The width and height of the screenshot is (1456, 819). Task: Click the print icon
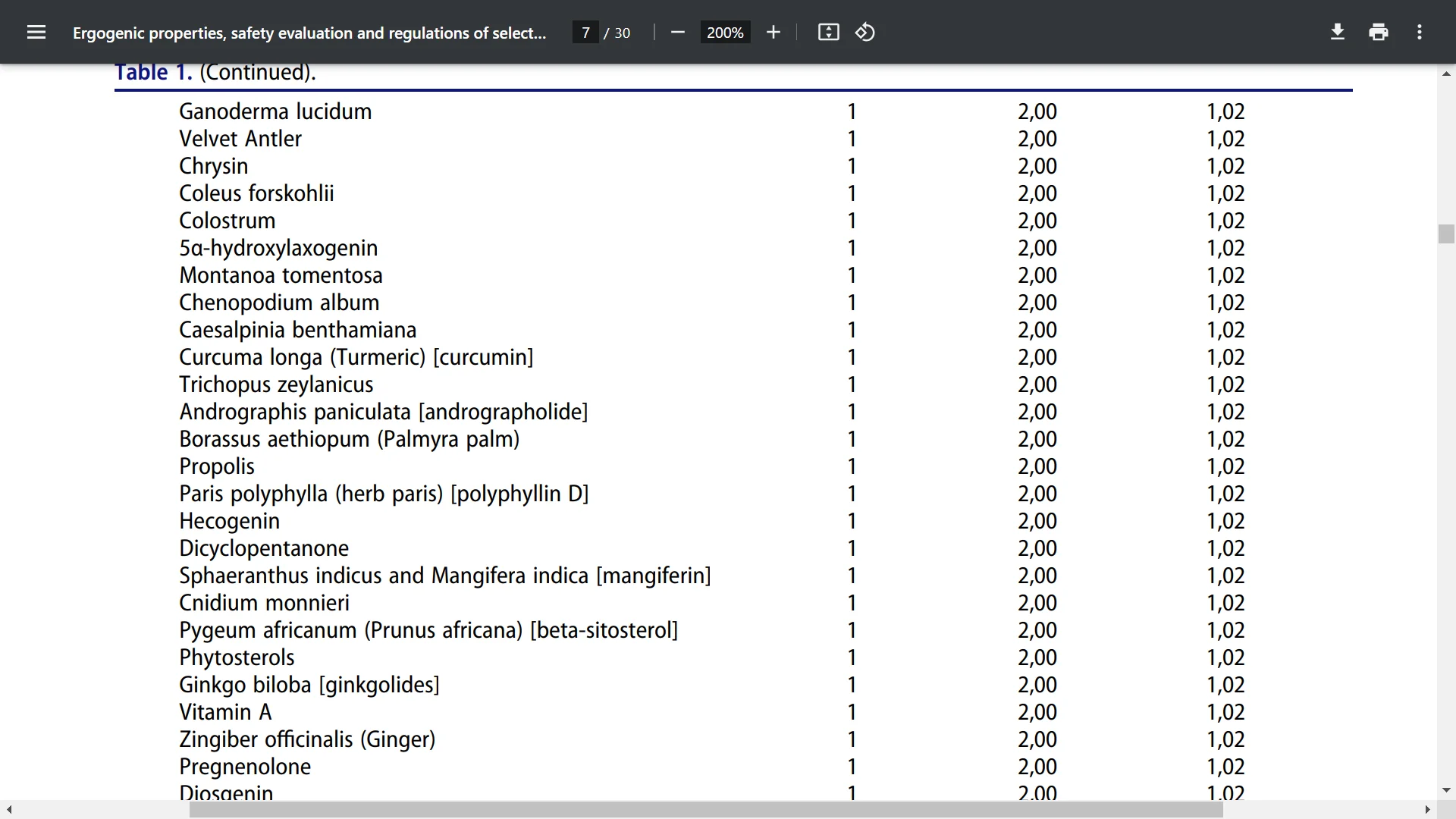tap(1378, 32)
